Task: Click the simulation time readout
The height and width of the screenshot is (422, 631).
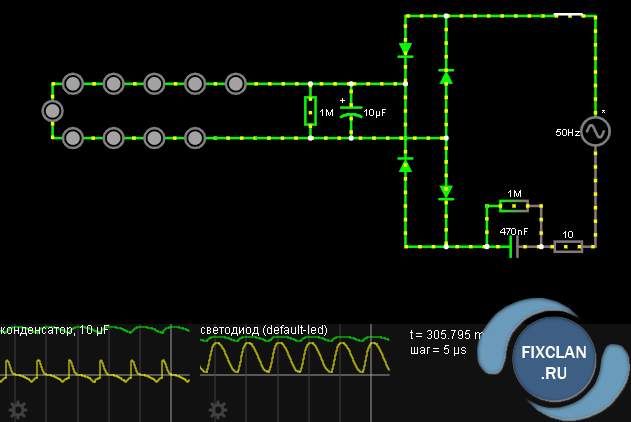Action: pyautogui.click(x=446, y=334)
